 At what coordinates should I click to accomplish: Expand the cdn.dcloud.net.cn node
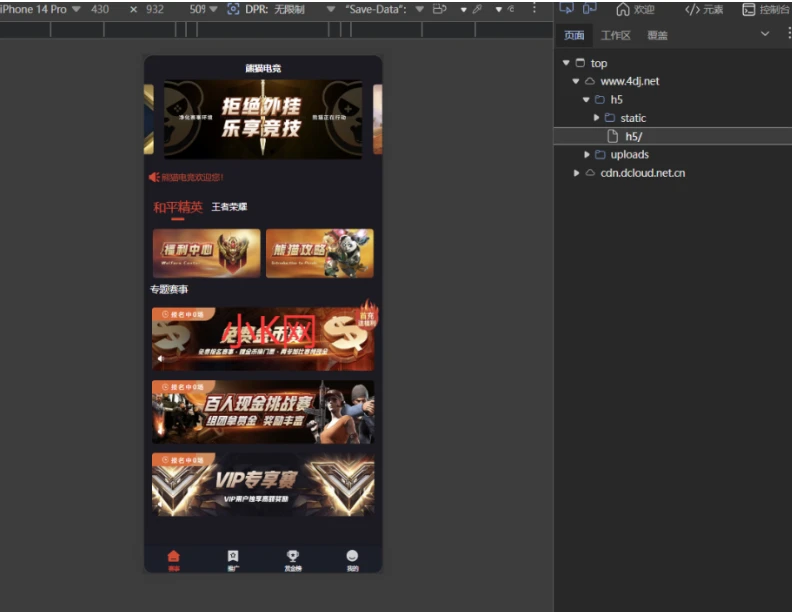[x=576, y=173]
